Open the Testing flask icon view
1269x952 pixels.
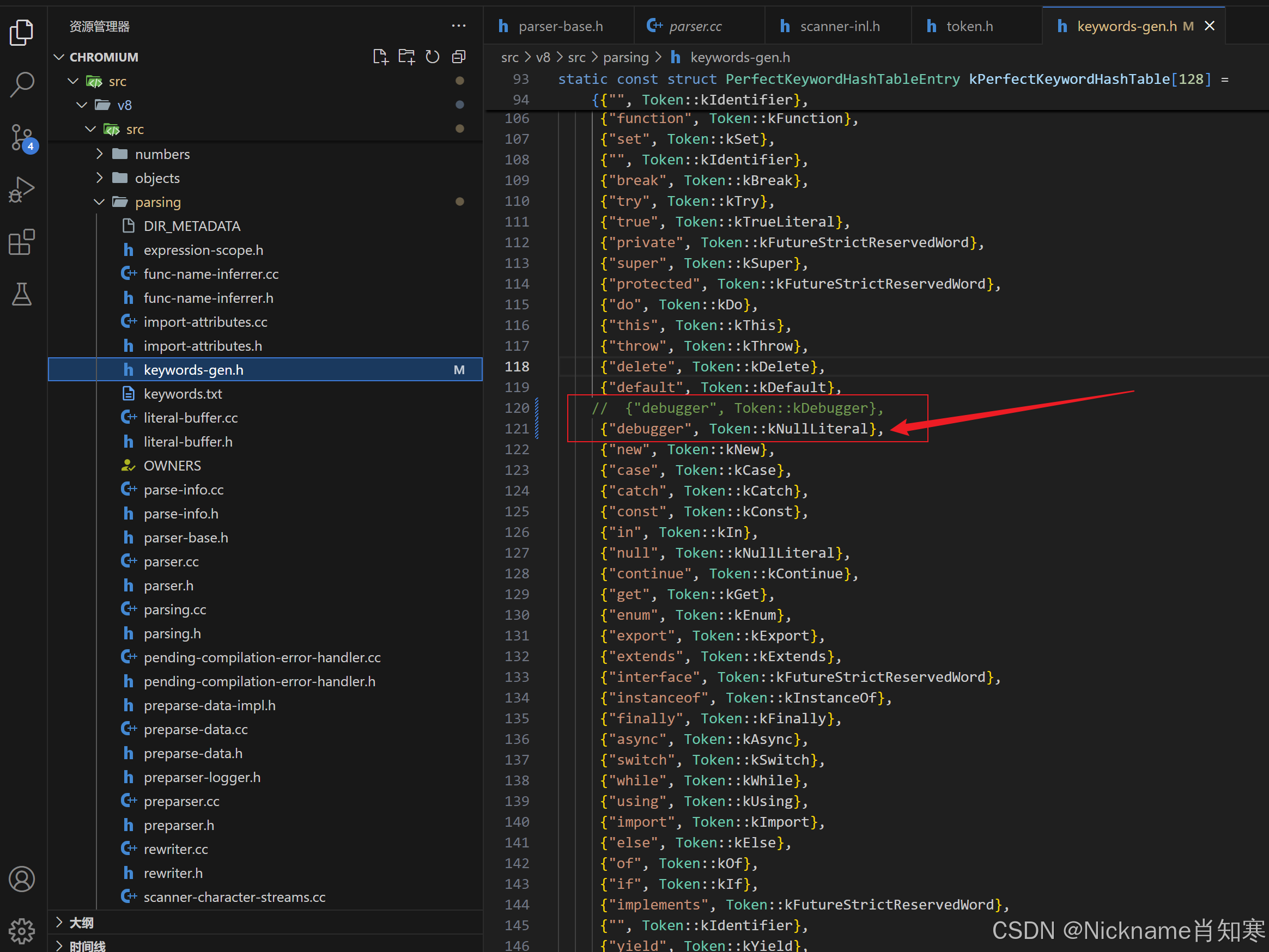coord(22,294)
